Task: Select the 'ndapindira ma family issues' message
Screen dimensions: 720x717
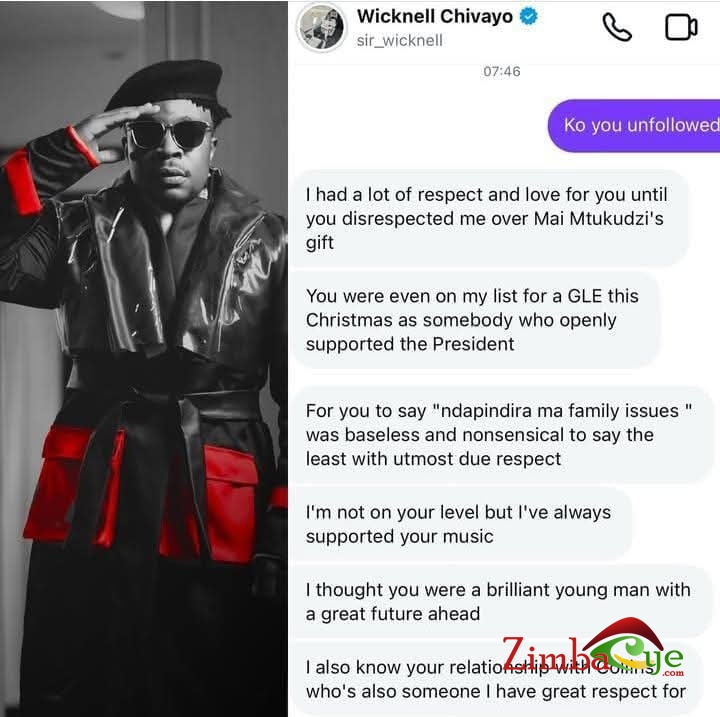Action: tap(502, 435)
